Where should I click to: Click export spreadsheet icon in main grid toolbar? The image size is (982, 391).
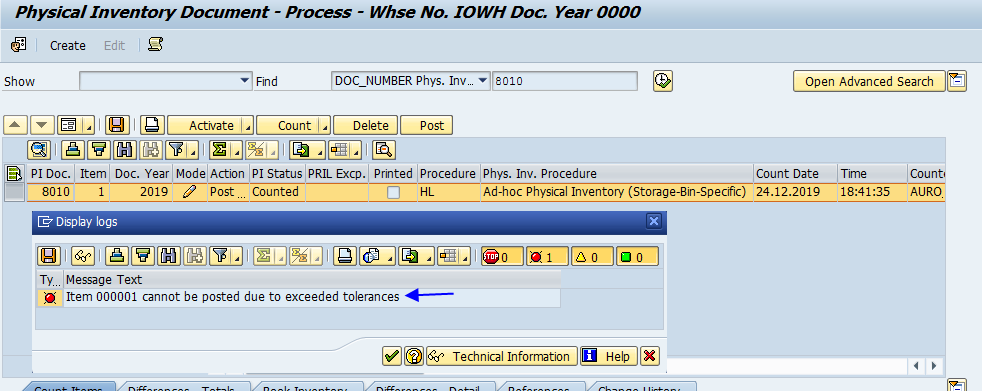pyautogui.click(x=301, y=150)
